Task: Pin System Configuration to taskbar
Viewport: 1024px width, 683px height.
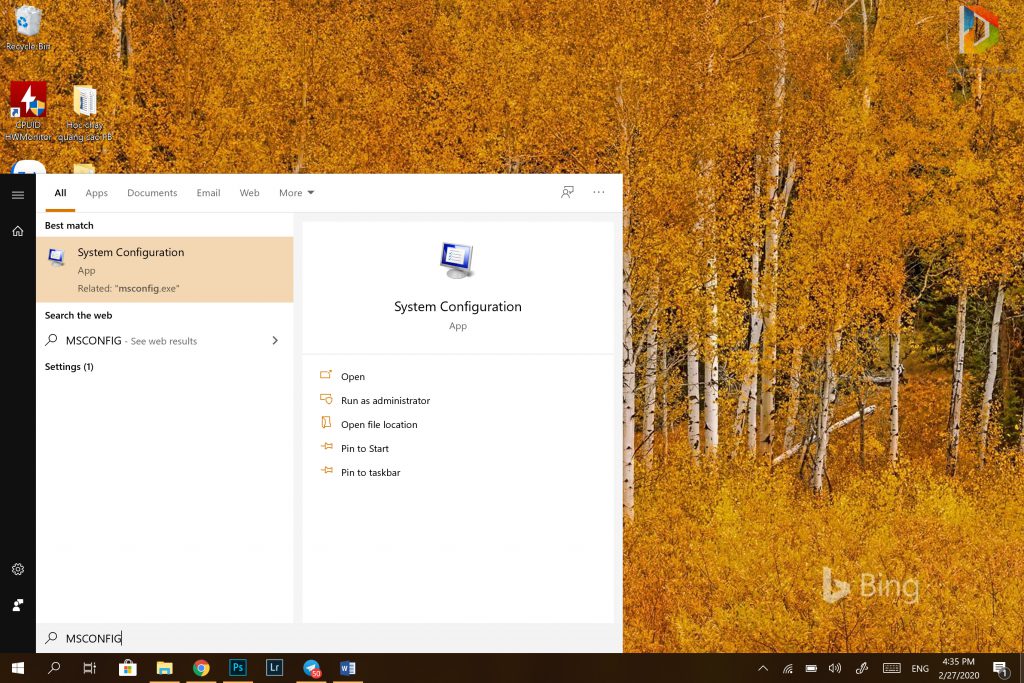Action: pyautogui.click(x=370, y=473)
